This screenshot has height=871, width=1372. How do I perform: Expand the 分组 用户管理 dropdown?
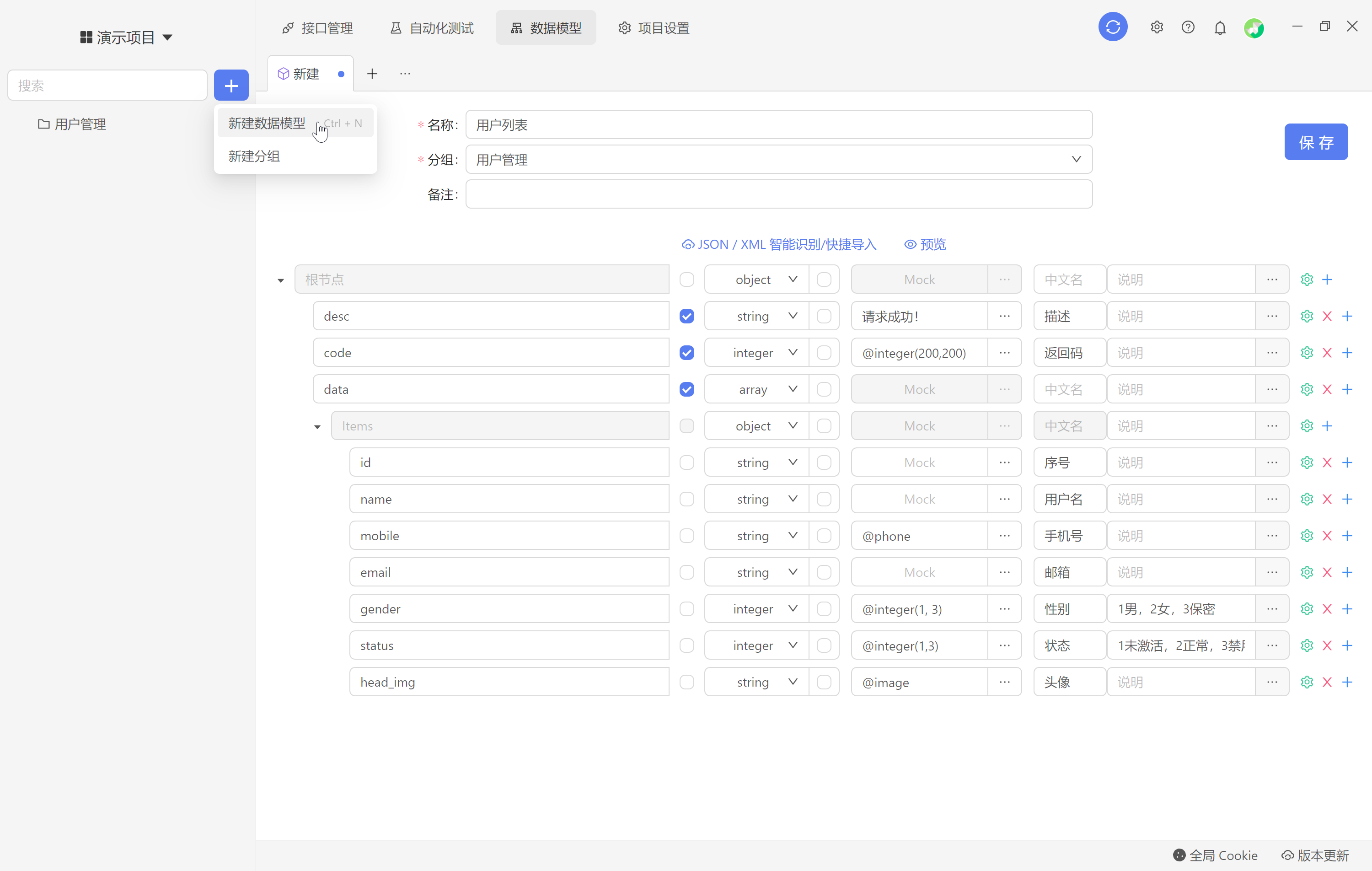pyautogui.click(x=778, y=160)
